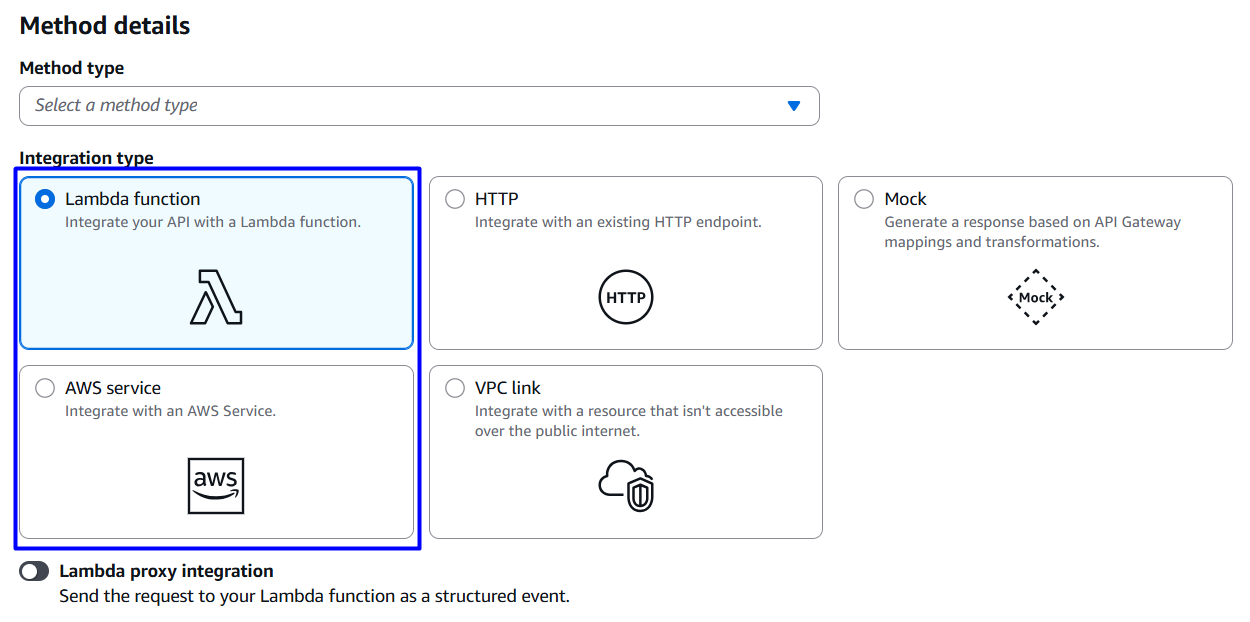The height and width of the screenshot is (622, 1250).
Task: Select the VPC link radio button
Action: [x=455, y=388]
